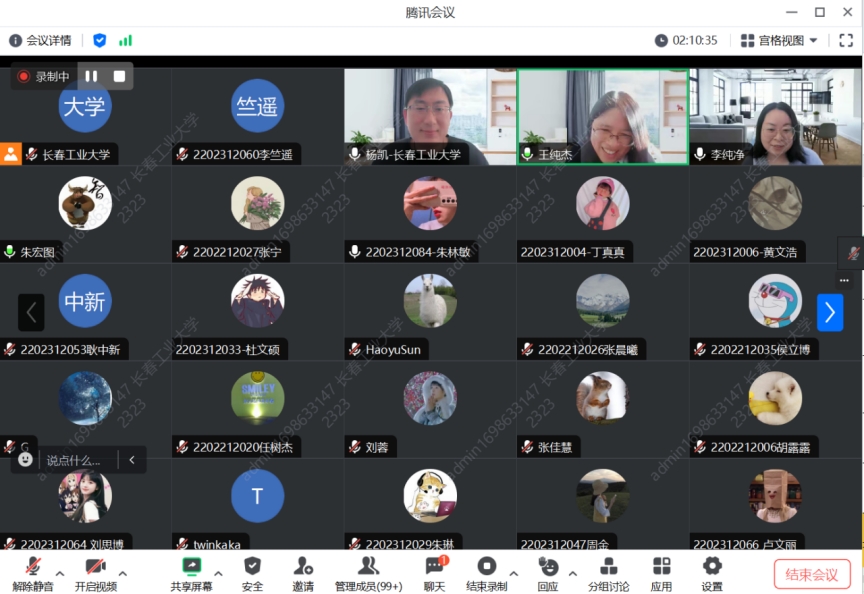Click the 共享屏幕 share screen icon
Image resolution: width=864 pixels, height=594 pixels.
point(191,567)
